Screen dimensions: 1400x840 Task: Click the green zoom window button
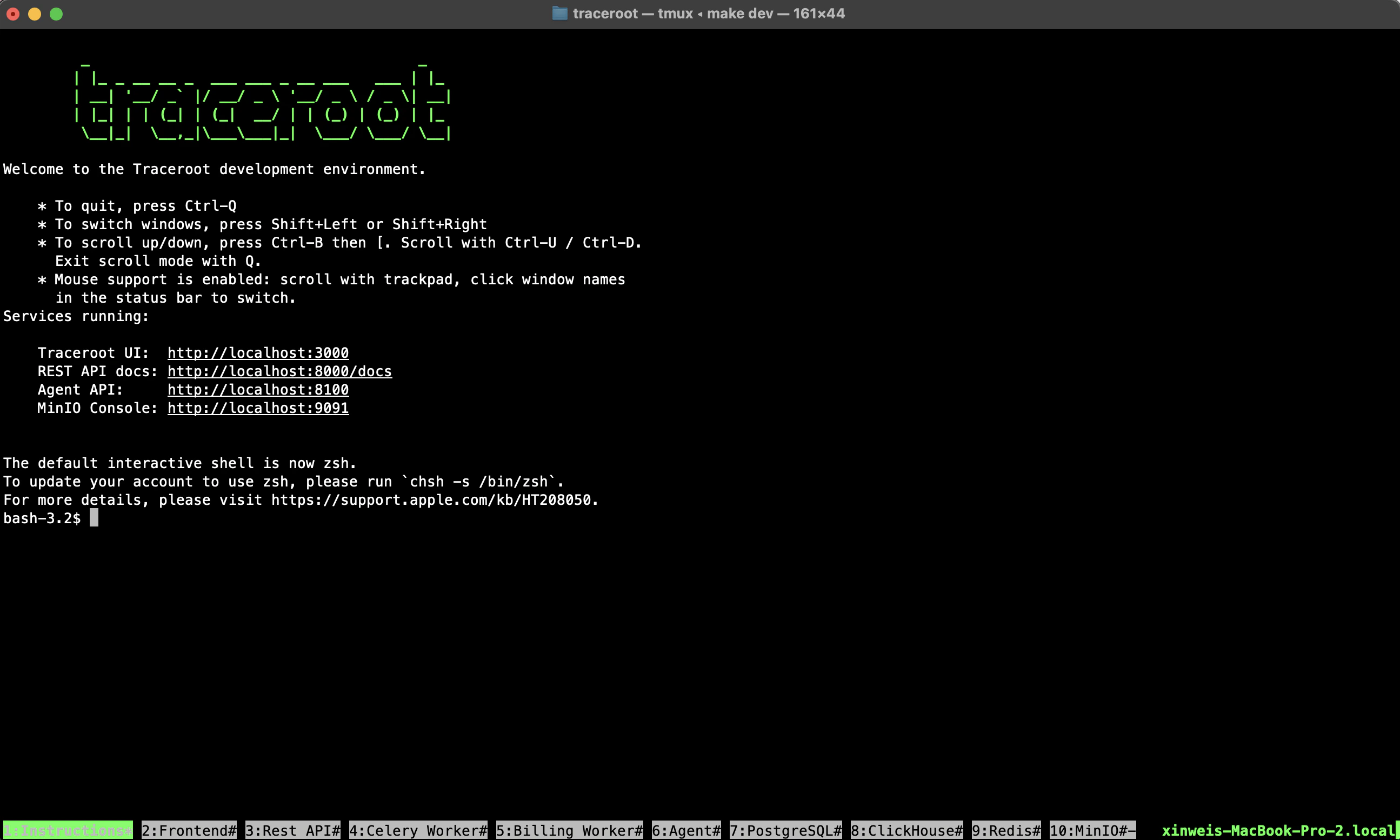tap(57, 14)
